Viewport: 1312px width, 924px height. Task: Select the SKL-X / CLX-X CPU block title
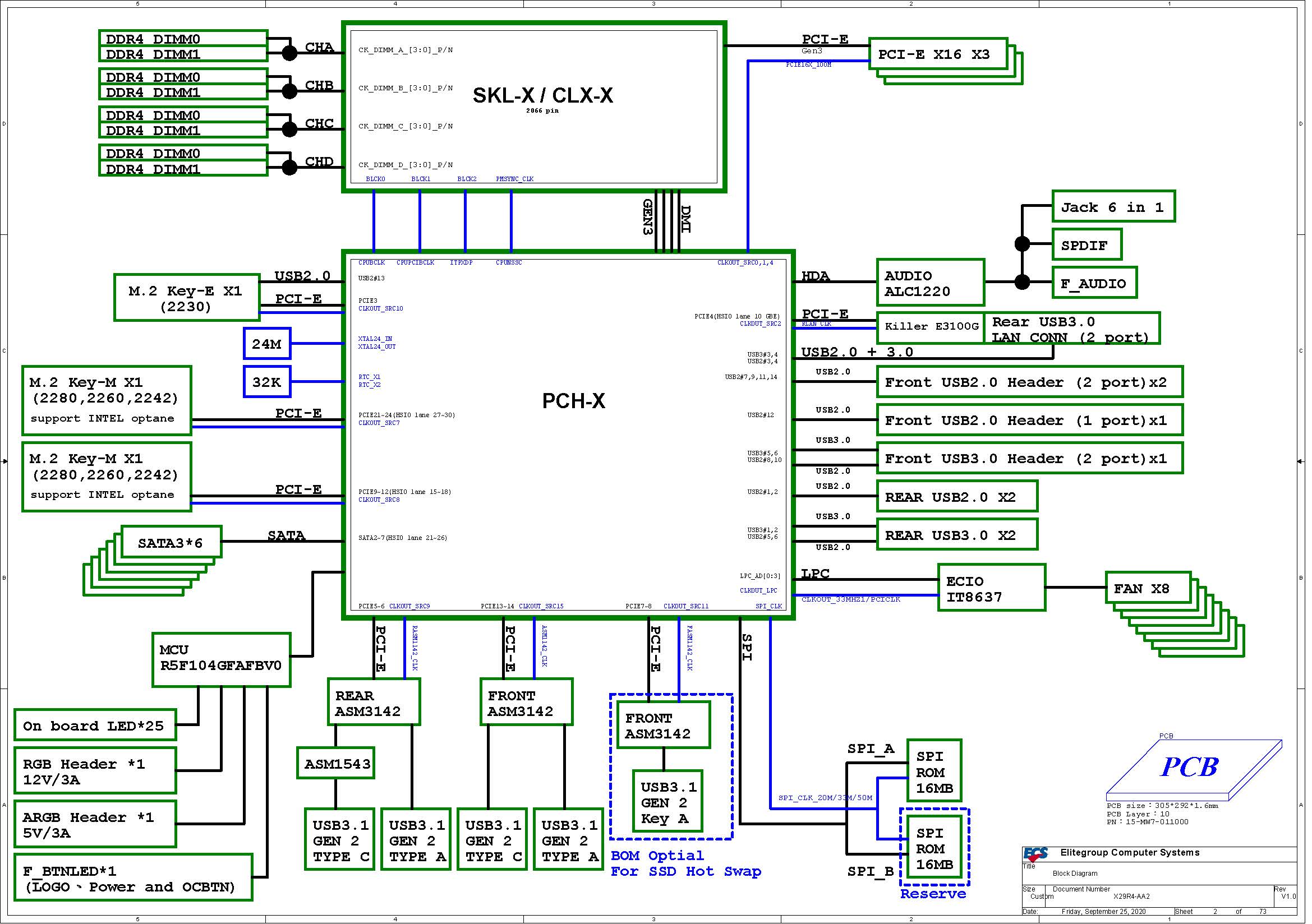click(543, 95)
